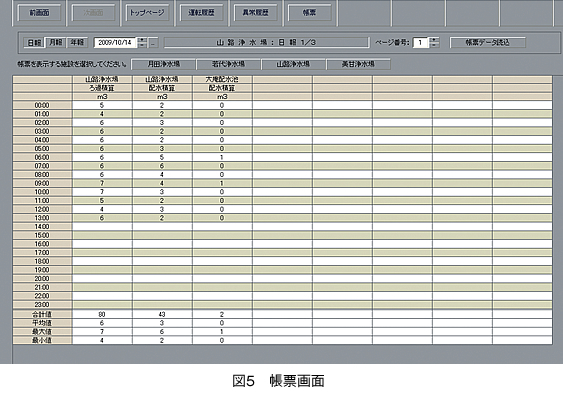The width and height of the screenshot is (563, 393).
Task: Select the 09:00 time row label
Action: (x=42, y=183)
